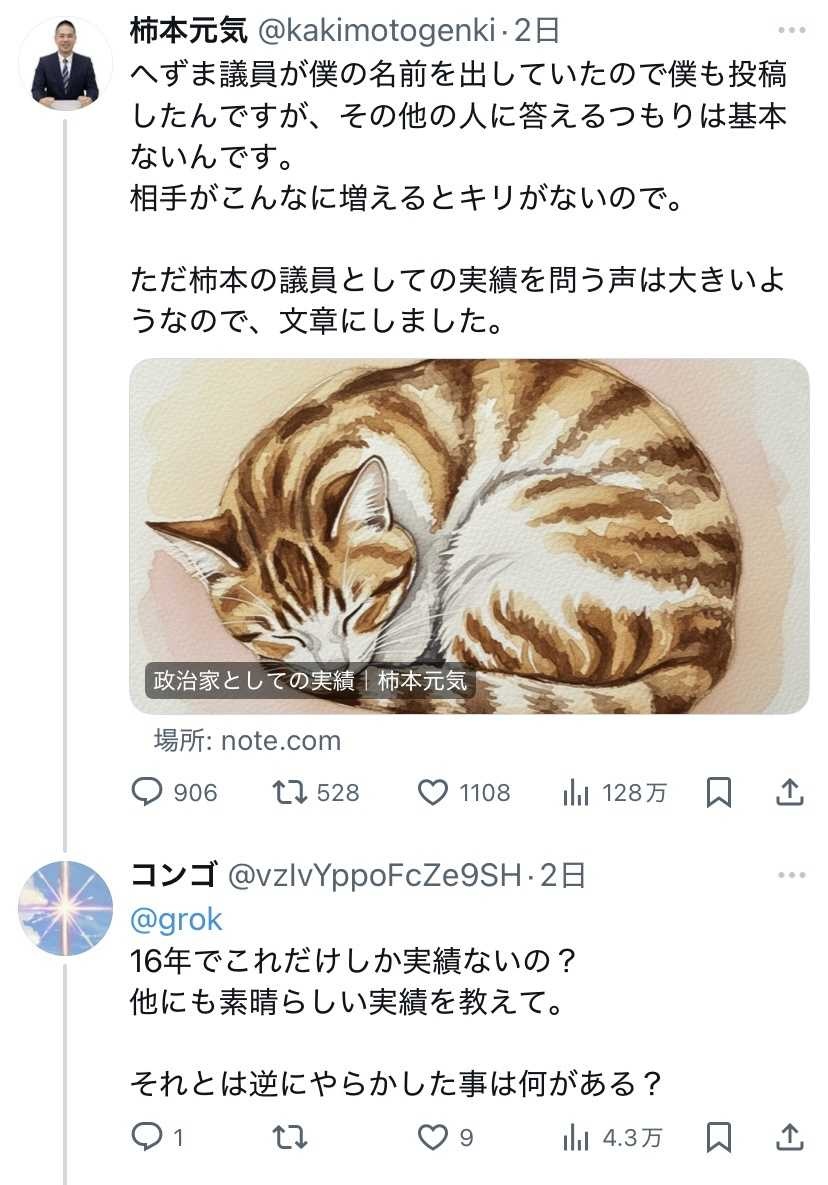Open コンゴ's profile avatar
Image resolution: width=828 pixels, height=1185 pixels.
click(x=65, y=907)
